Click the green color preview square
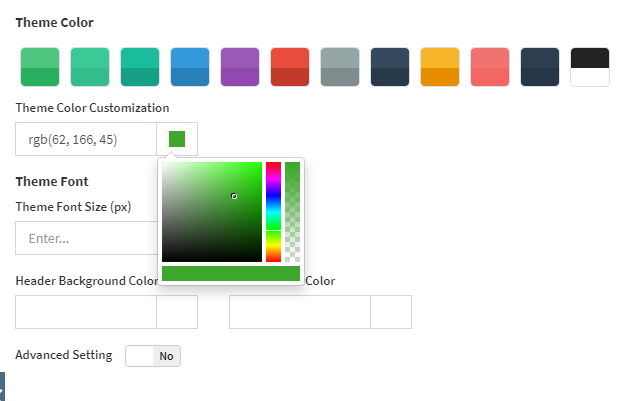The image size is (638, 401). (x=177, y=139)
